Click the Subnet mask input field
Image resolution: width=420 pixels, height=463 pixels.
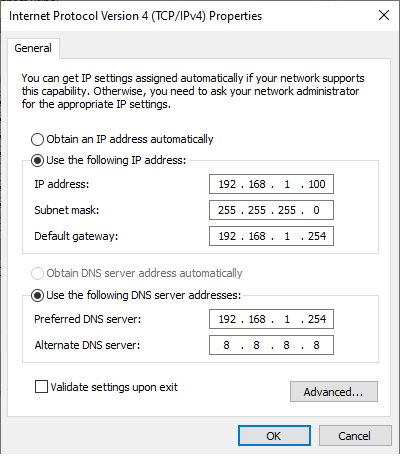click(271, 210)
